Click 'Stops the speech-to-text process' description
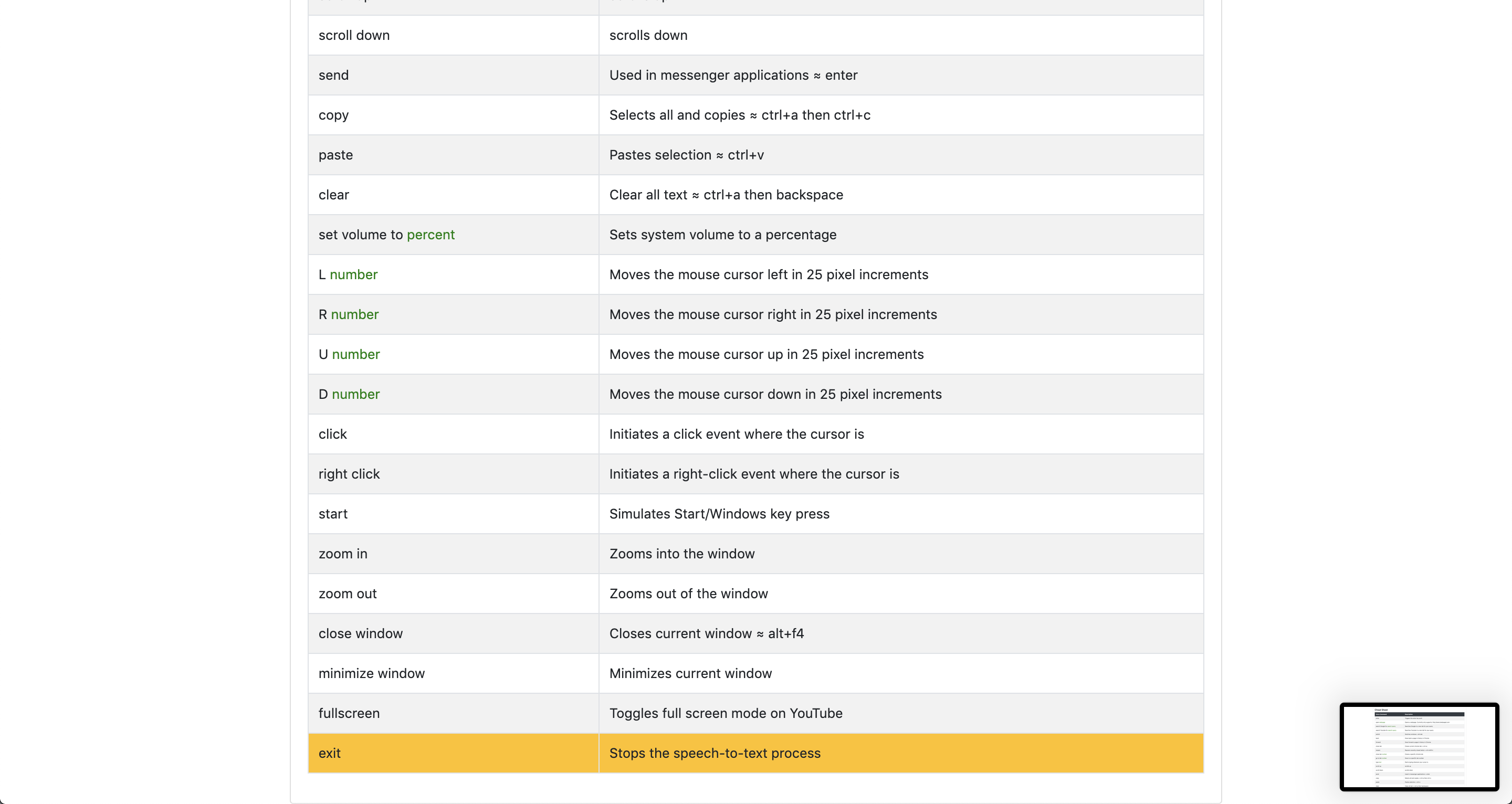The width and height of the screenshot is (1512, 804). tap(715, 754)
